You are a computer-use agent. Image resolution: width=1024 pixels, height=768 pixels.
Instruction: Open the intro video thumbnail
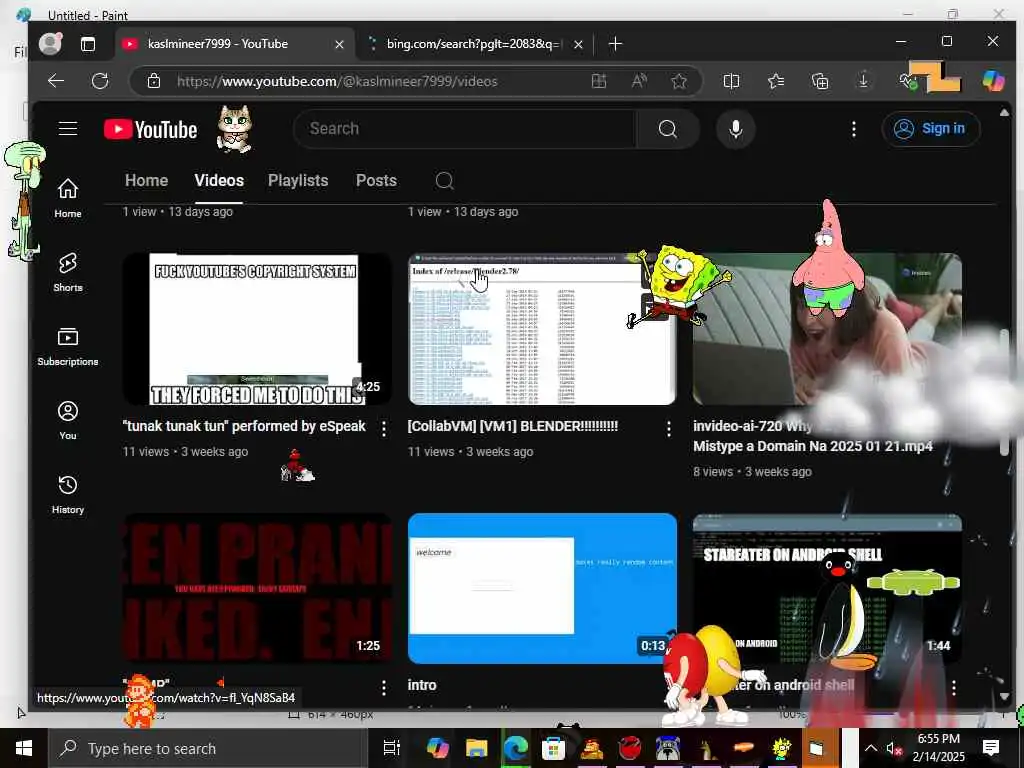[x=542, y=588]
